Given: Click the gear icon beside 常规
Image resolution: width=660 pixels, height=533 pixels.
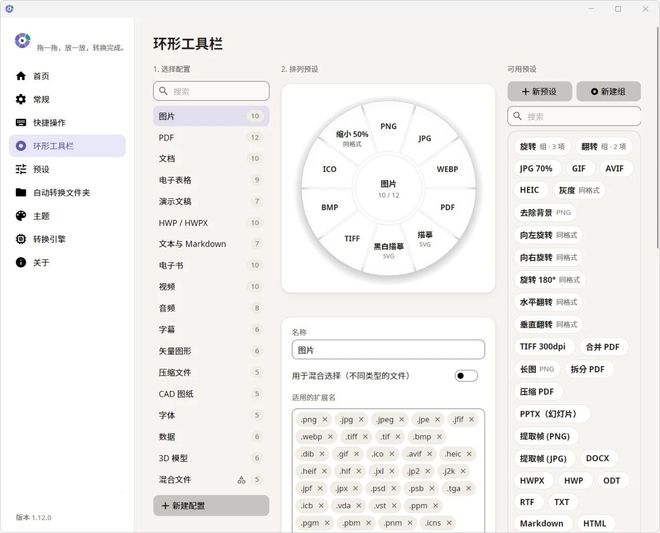Looking at the screenshot, I should 21,99.
